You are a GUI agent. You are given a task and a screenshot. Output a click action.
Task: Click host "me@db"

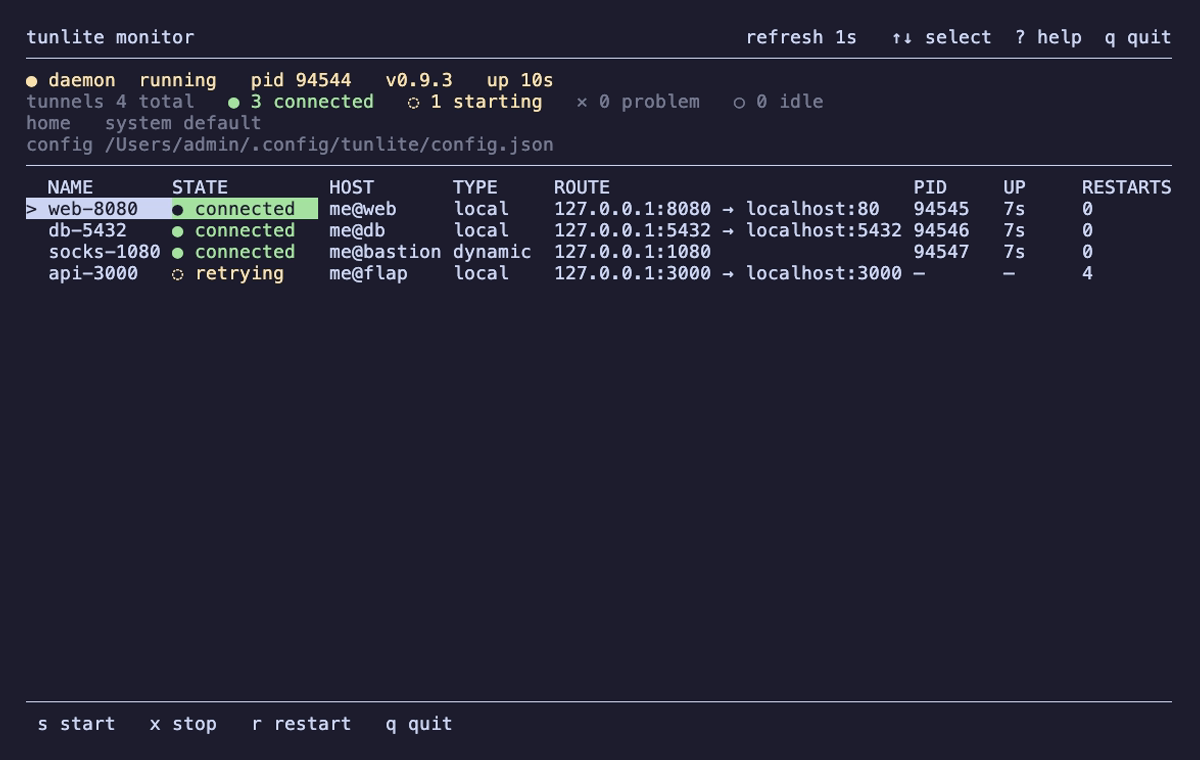(x=357, y=231)
